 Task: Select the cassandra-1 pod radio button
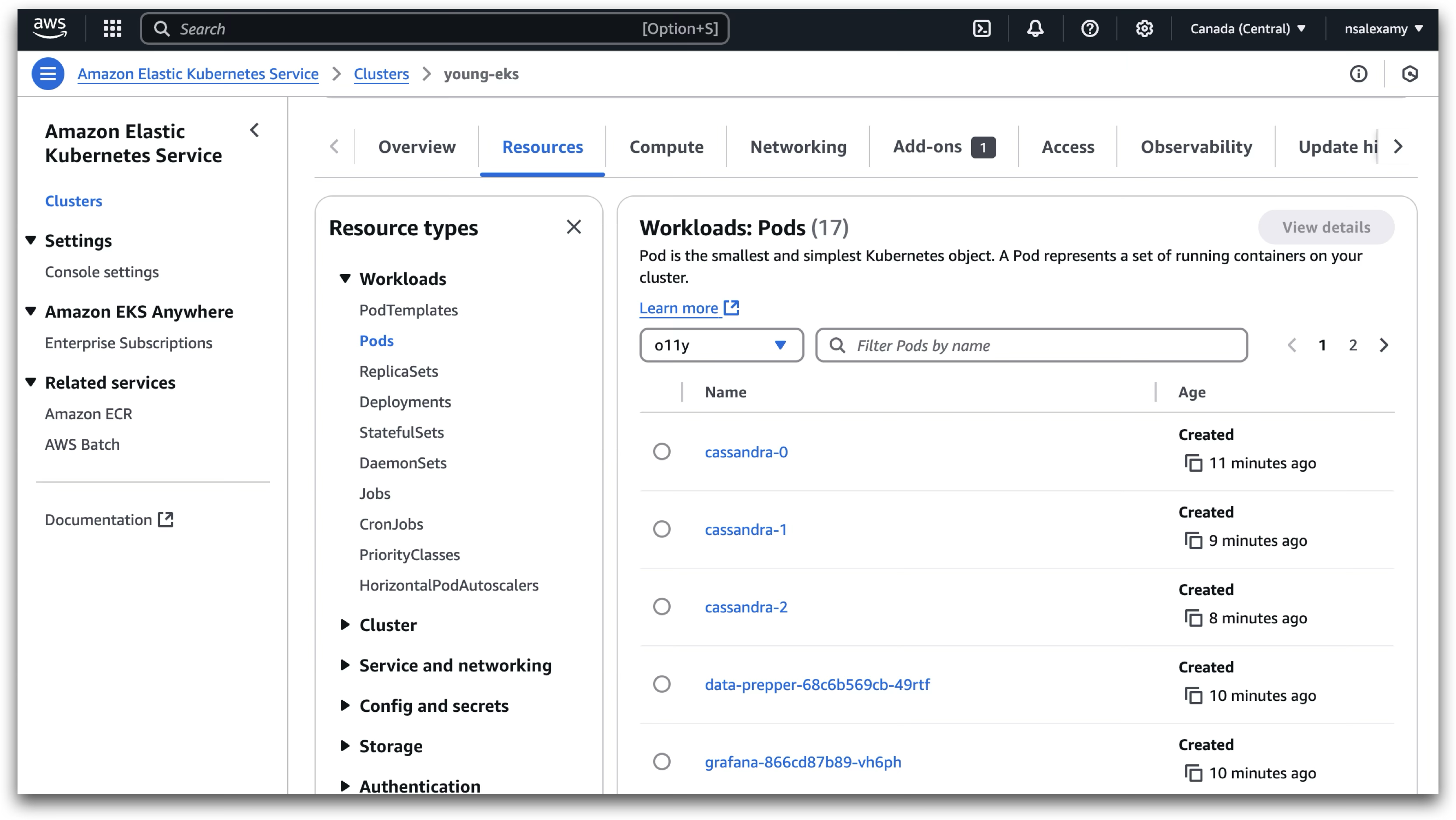click(662, 529)
